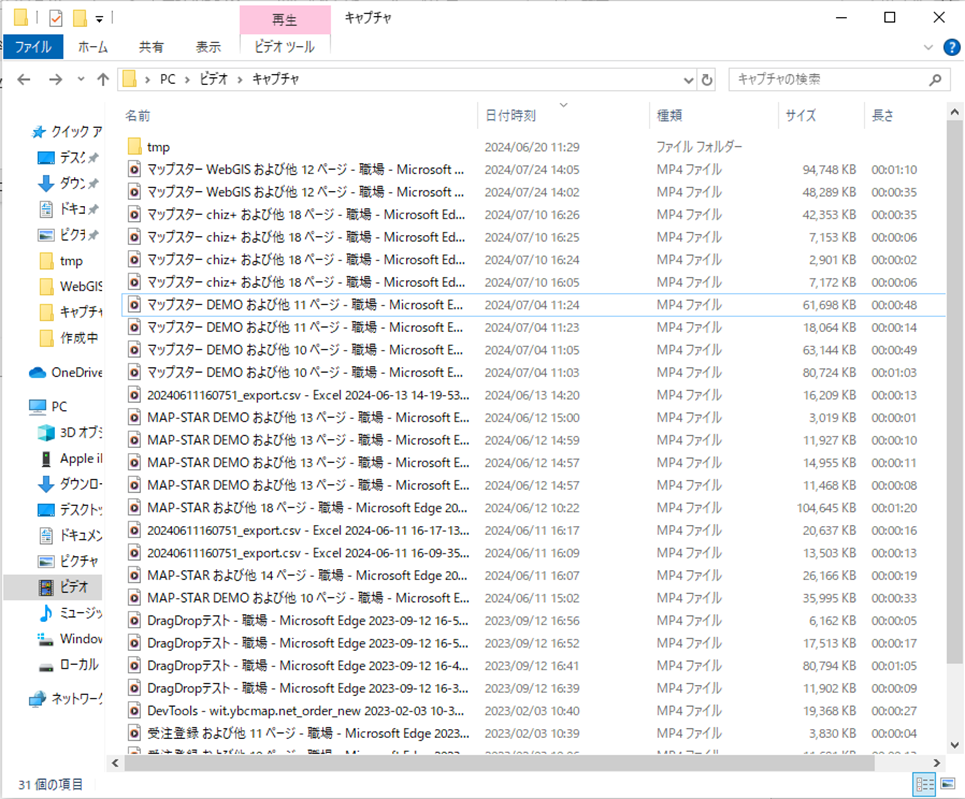Select file sized 104,645 KB
This screenshot has height=799, width=965.
tap(533, 508)
